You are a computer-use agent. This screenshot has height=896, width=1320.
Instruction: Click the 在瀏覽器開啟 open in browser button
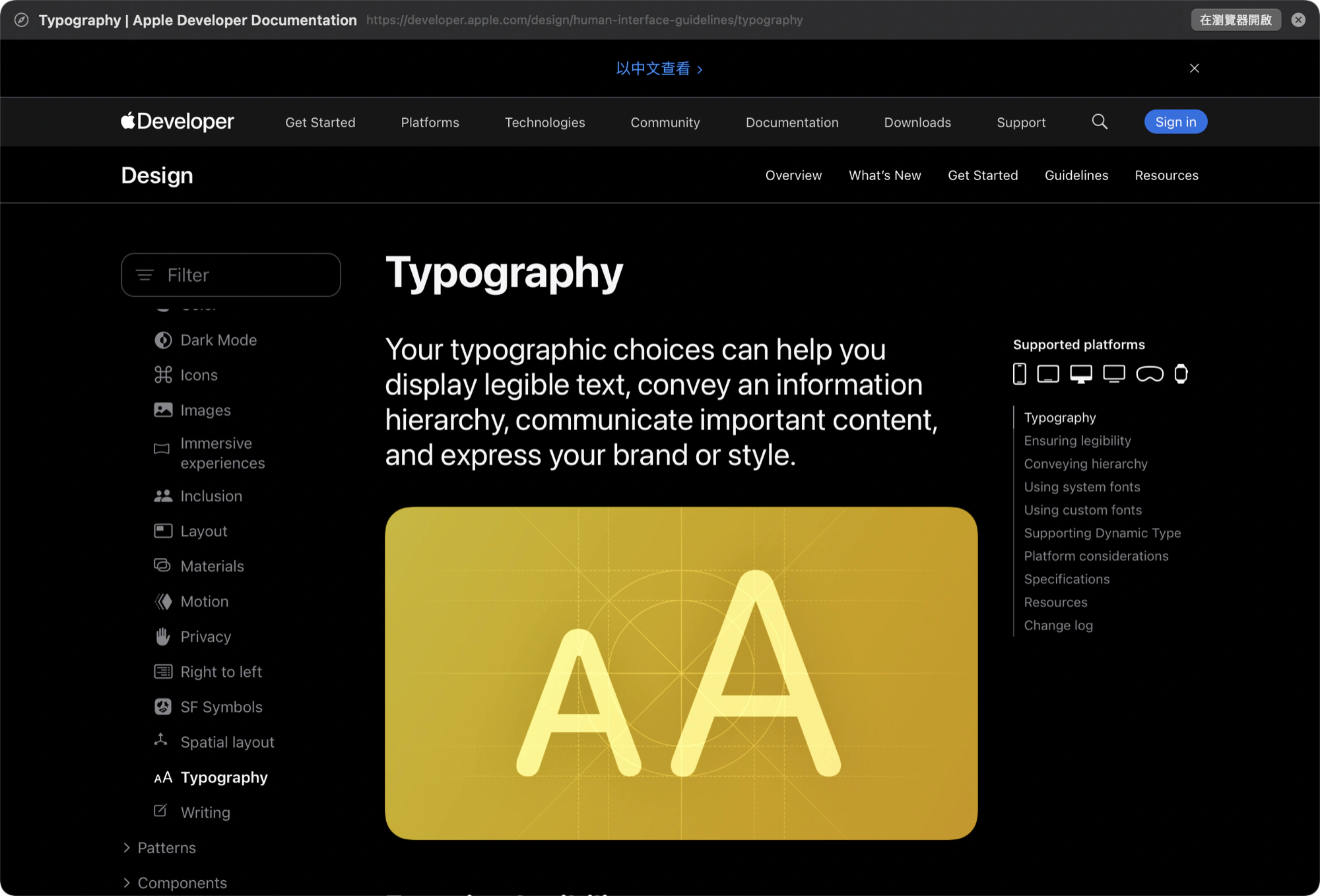click(1236, 20)
